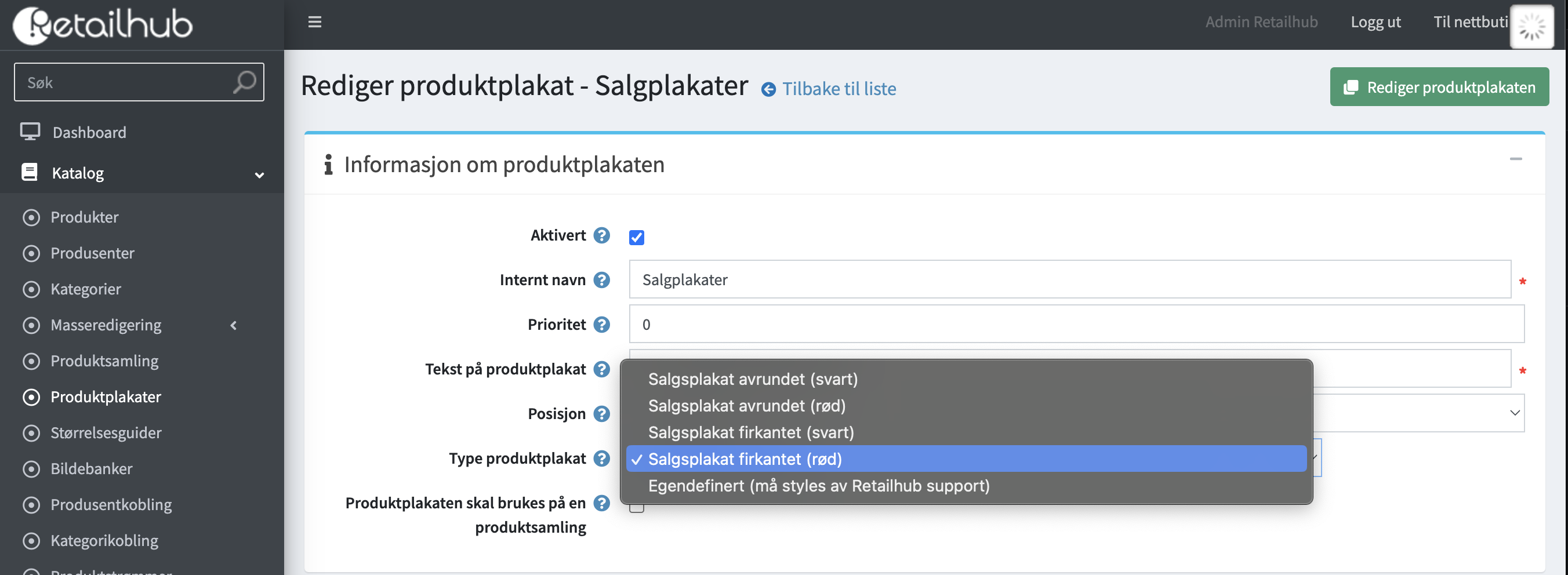Click help icon beside Prioritet
The image size is (1568, 575).
point(601,325)
